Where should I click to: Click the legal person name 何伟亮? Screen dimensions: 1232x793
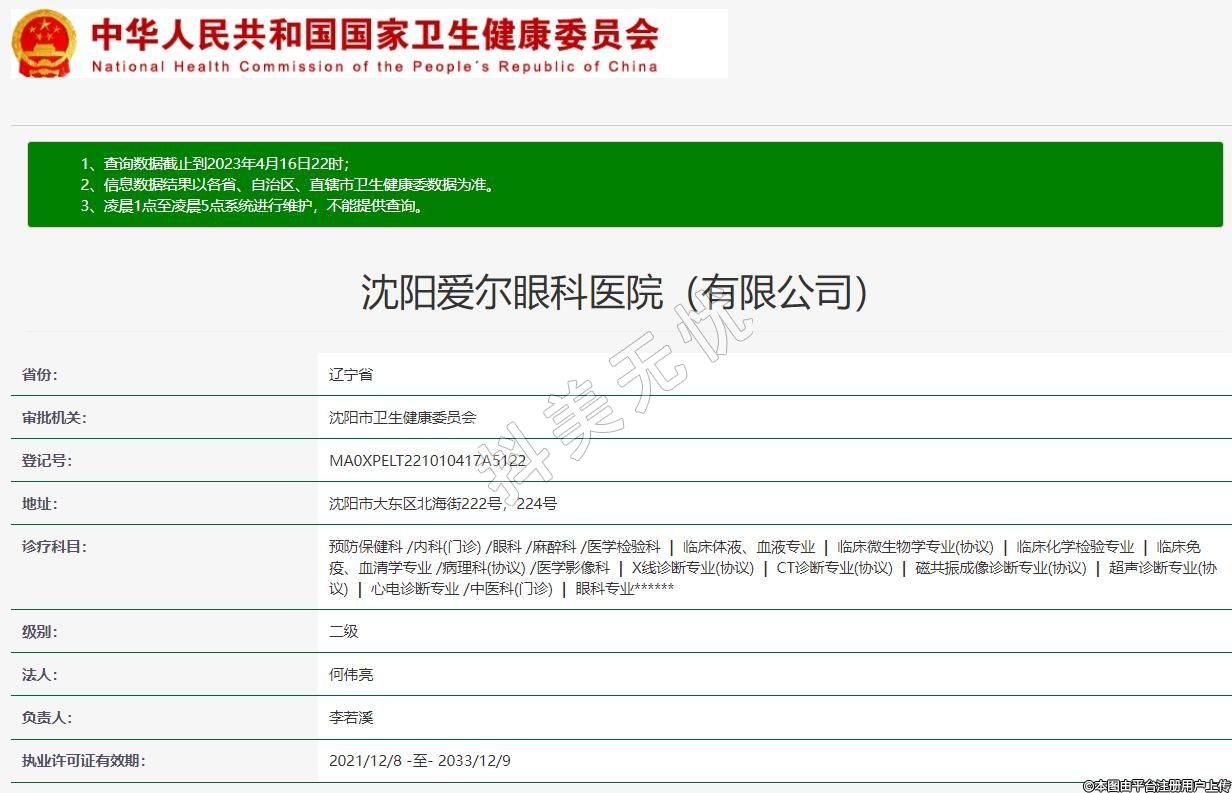[x=351, y=675]
